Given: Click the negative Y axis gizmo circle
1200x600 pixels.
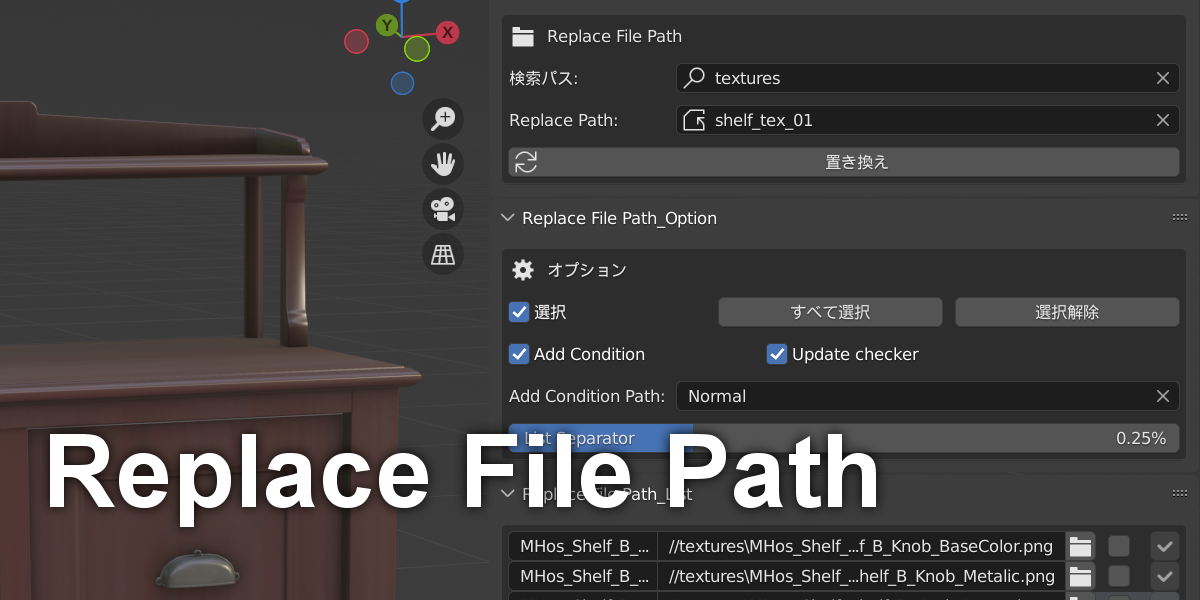Looking at the screenshot, I should [x=417, y=48].
